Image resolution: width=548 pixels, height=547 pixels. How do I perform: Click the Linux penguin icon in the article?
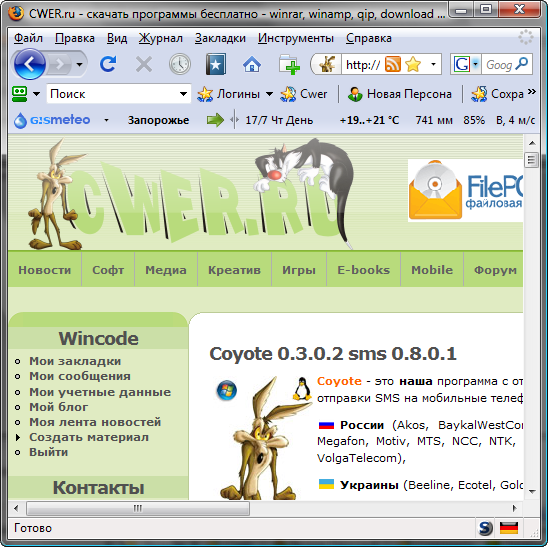click(302, 389)
